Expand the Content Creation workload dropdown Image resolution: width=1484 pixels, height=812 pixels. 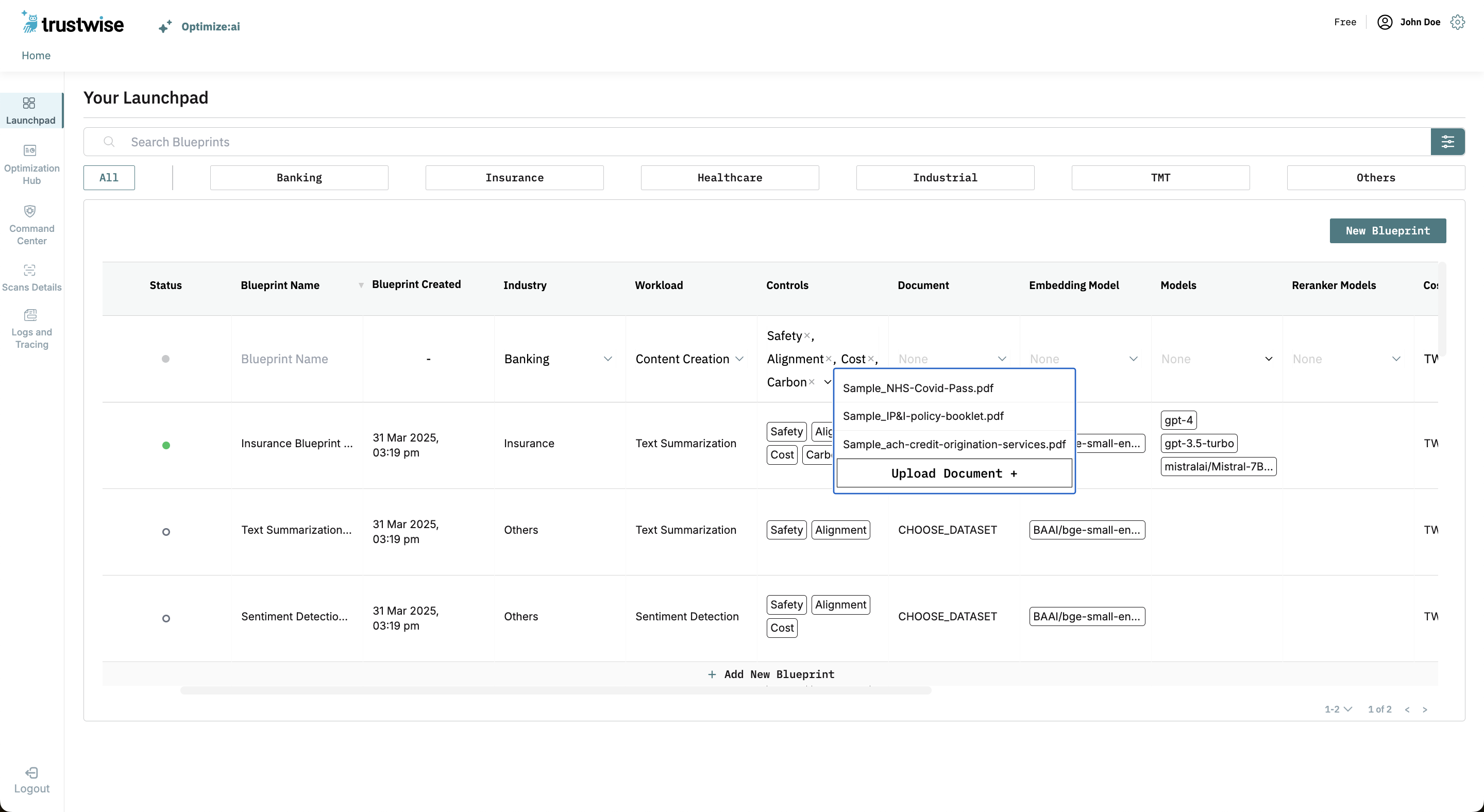pos(740,359)
